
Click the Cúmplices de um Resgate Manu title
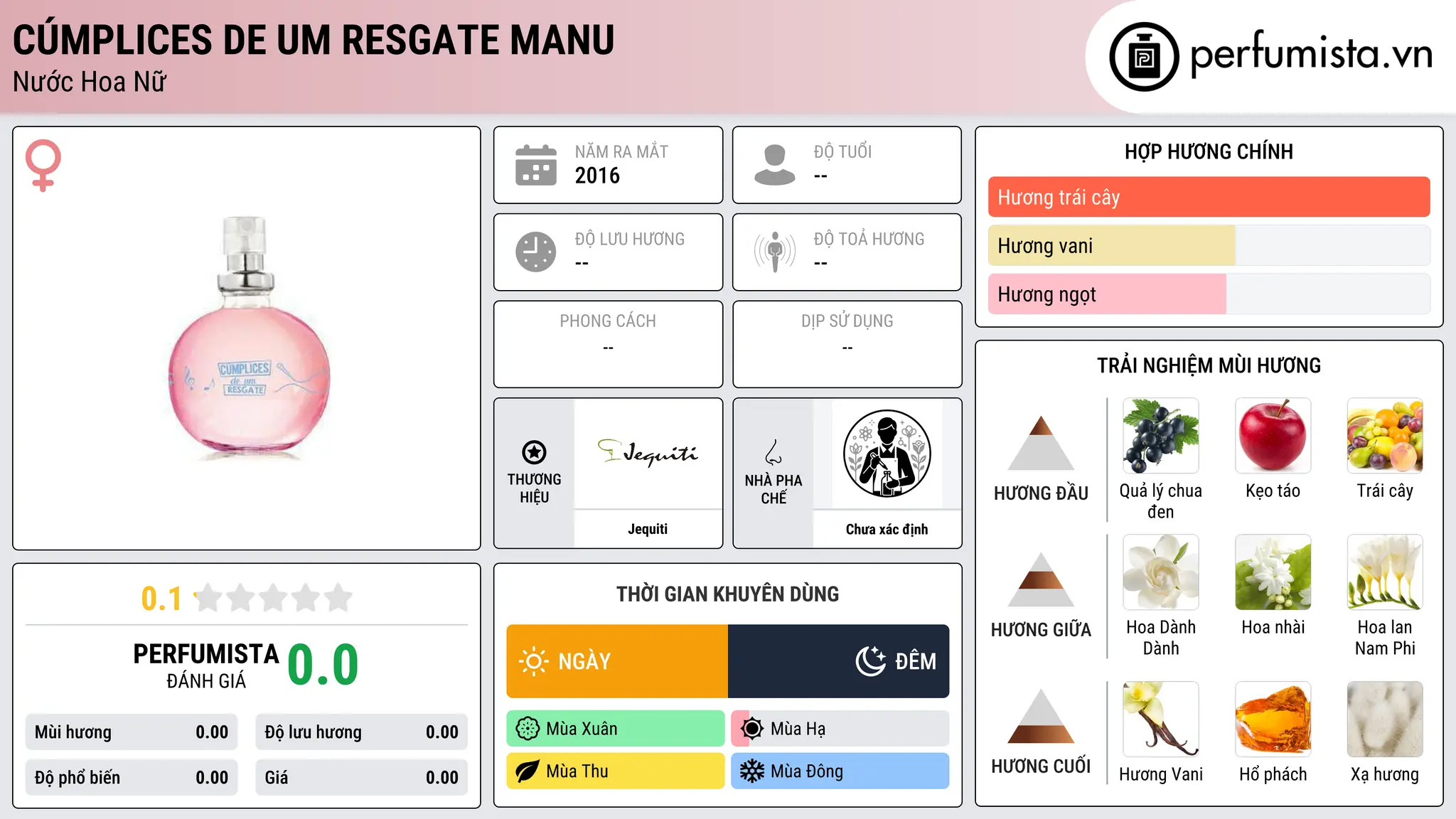[x=314, y=40]
